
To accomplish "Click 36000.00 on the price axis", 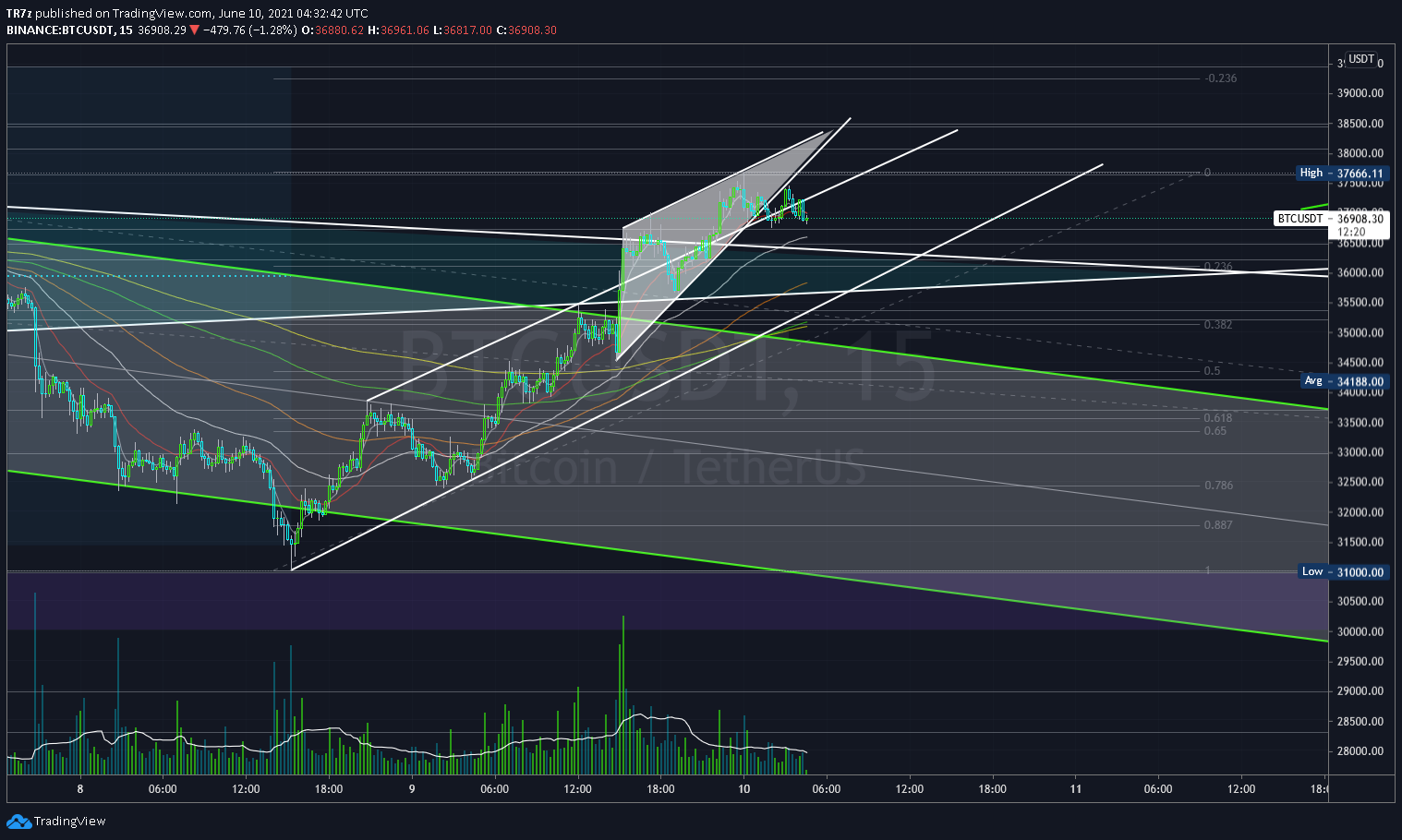I will (x=1360, y=273).
